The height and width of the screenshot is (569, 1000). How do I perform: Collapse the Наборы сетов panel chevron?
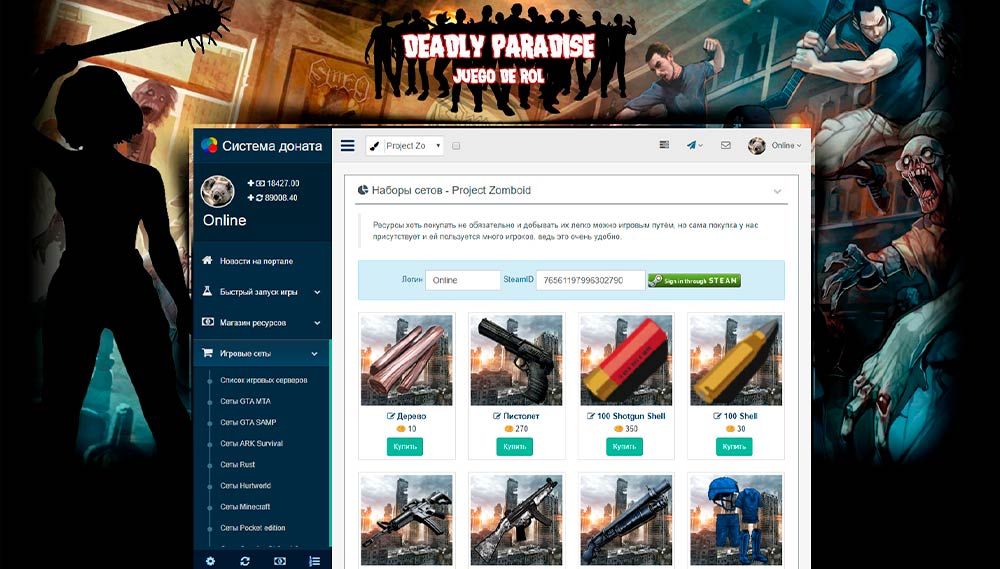pos(777,191)
